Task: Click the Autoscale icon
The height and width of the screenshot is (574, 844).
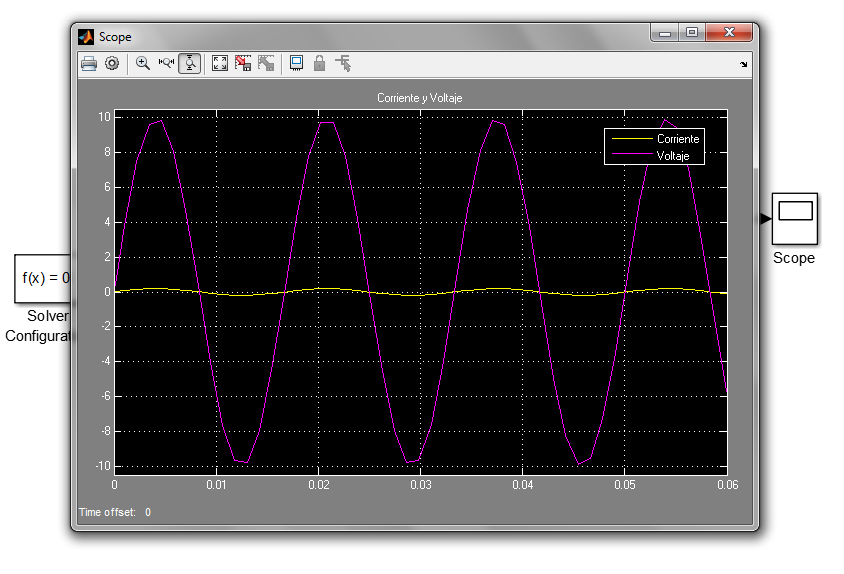Action: [x=220, y=64]
